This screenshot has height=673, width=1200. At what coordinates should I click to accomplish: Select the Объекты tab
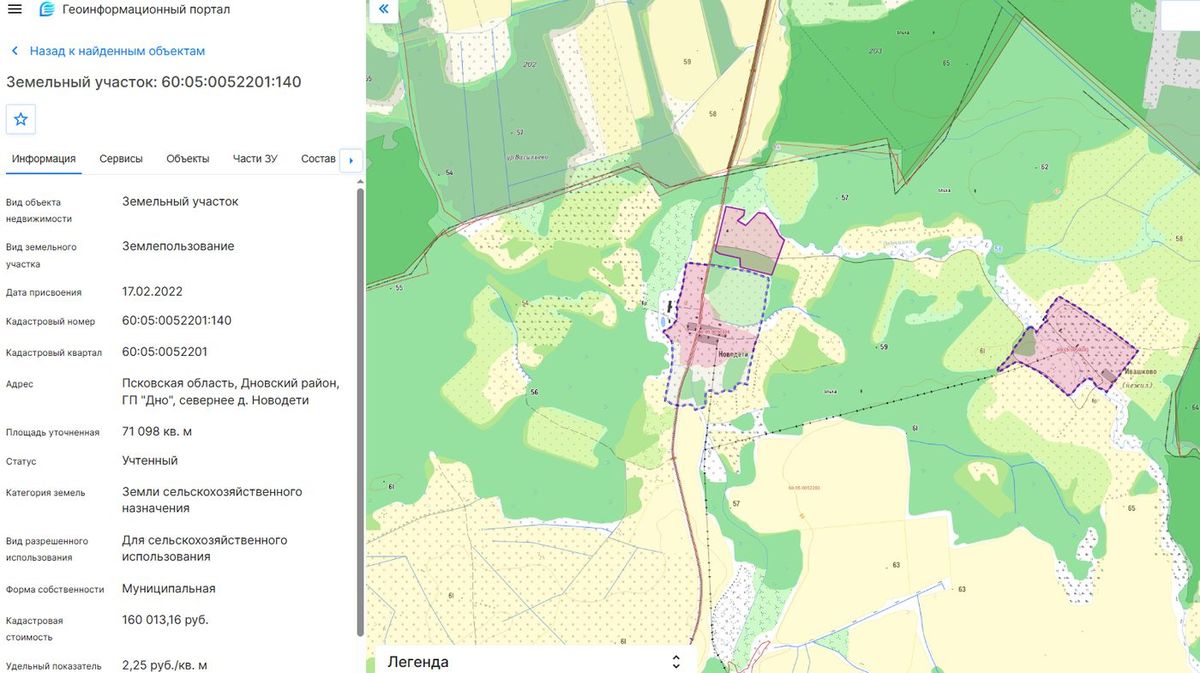point(188,159)
